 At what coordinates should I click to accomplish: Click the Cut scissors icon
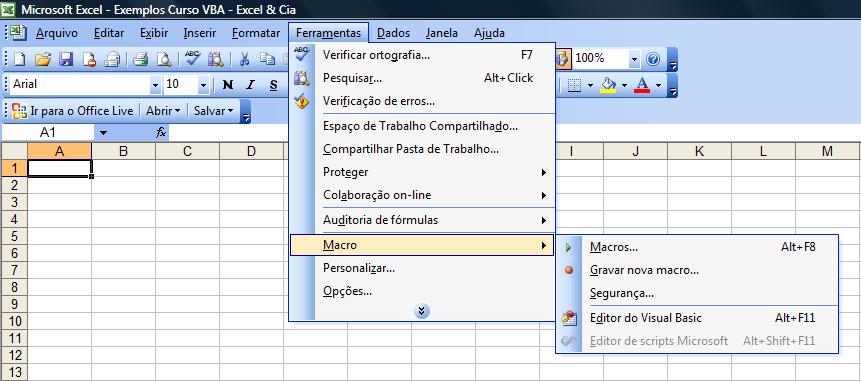tap(245, 59)
